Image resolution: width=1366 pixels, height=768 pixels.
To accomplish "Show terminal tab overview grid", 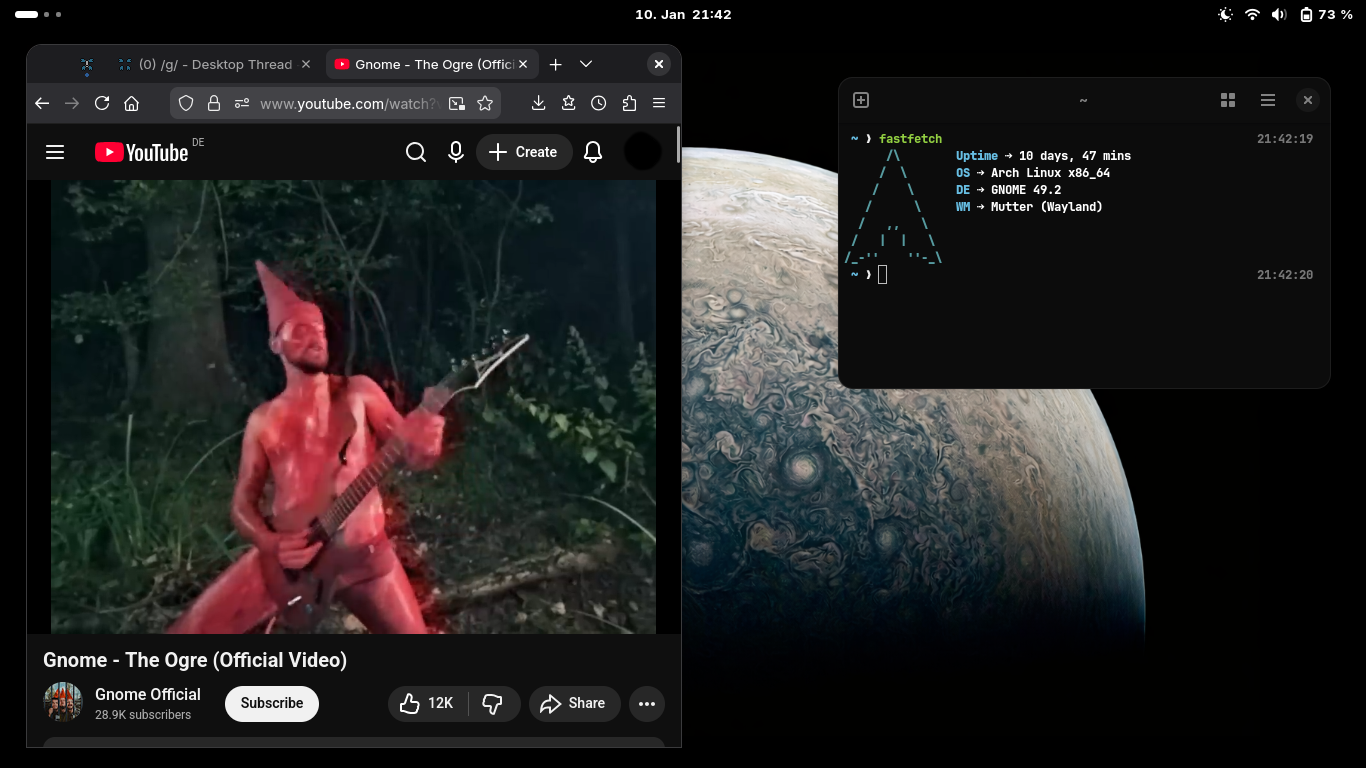I will (x=1228, y=100).
